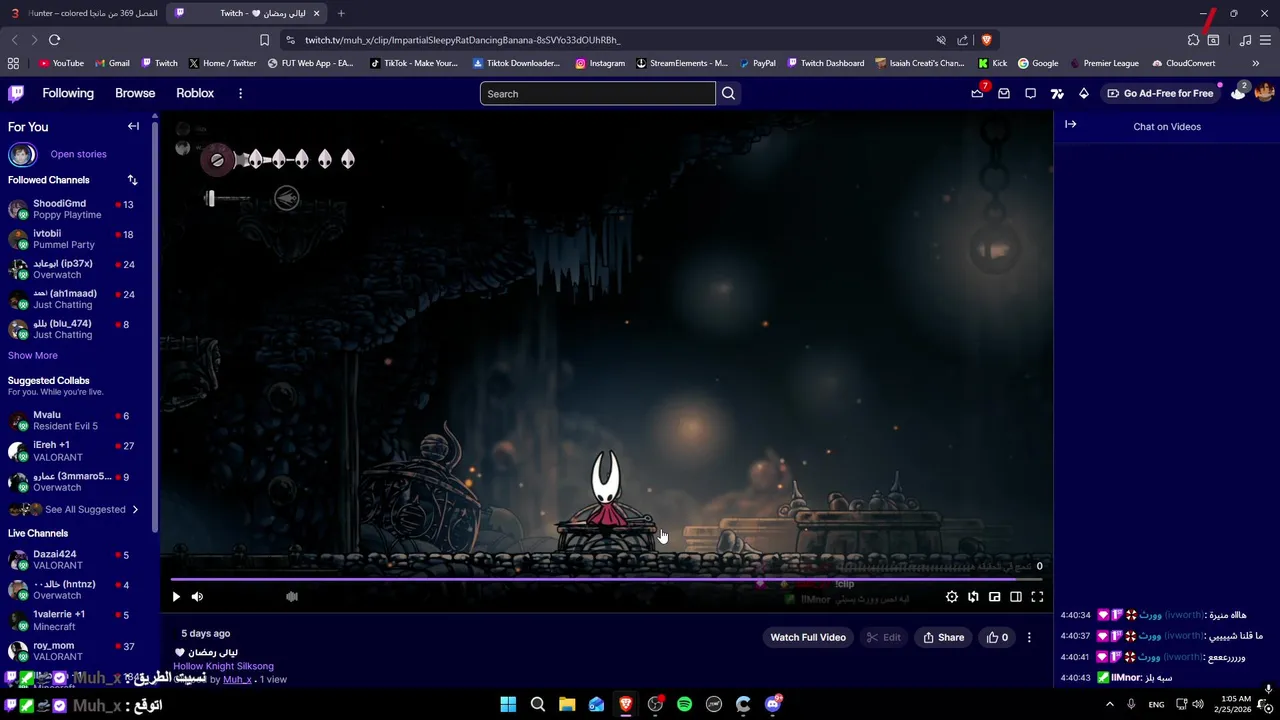
Task: Open the Roblox tab in Twitch nav
Action: pyautogui.click(x=195, y=93)
